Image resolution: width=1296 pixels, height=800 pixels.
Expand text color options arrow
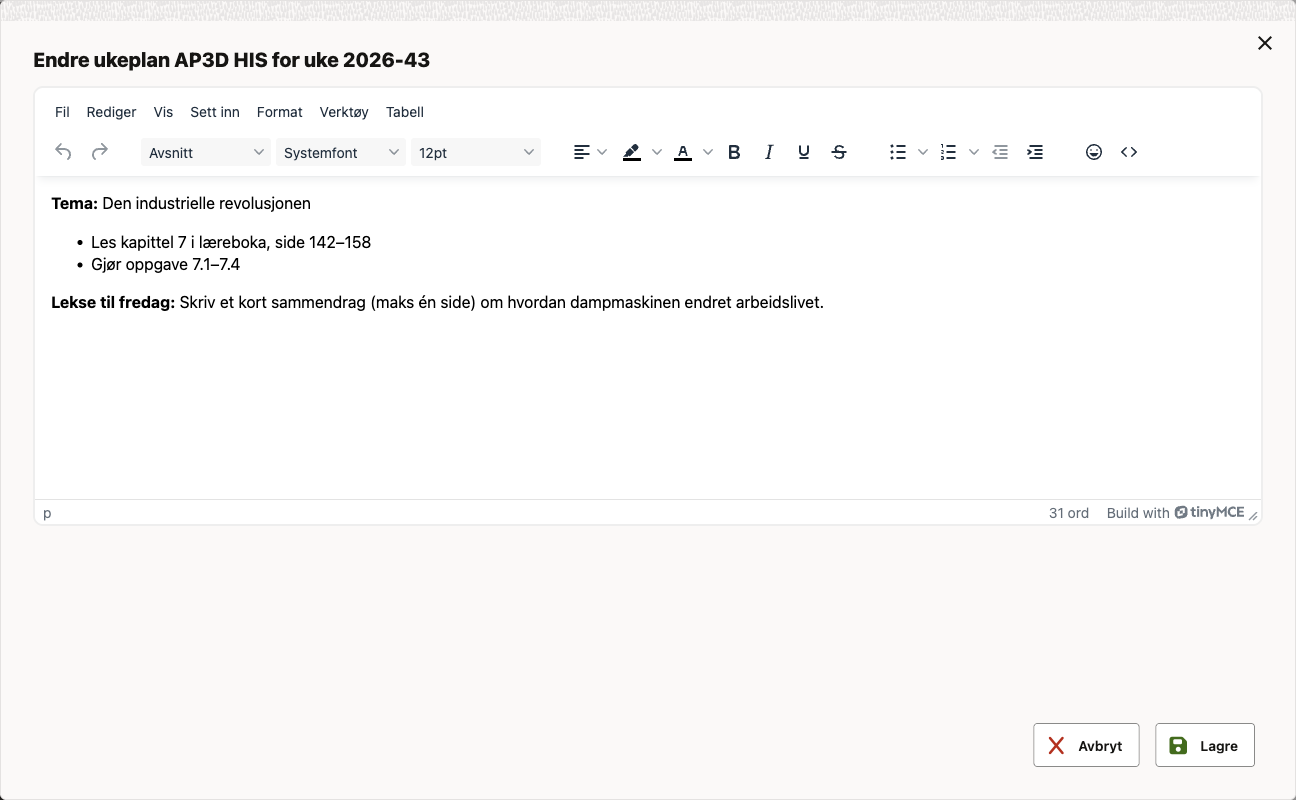(708, 152)
